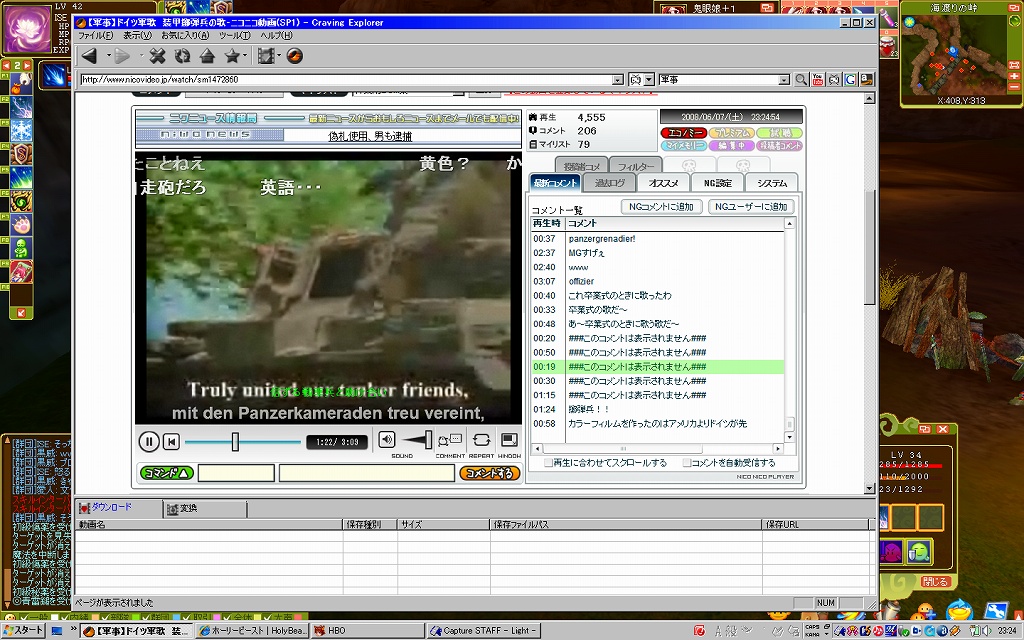
Task: Switch to the HBO taskbar window
Action: coord(367,631)
